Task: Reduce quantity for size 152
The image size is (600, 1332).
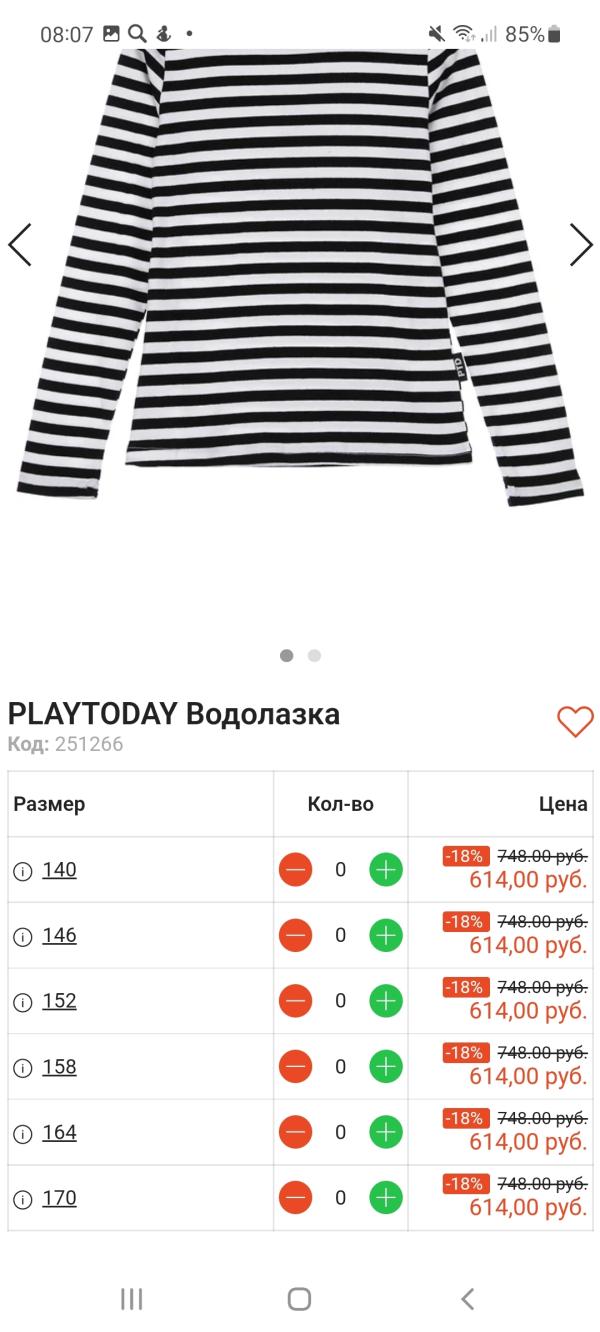Action: (295, 1001)
